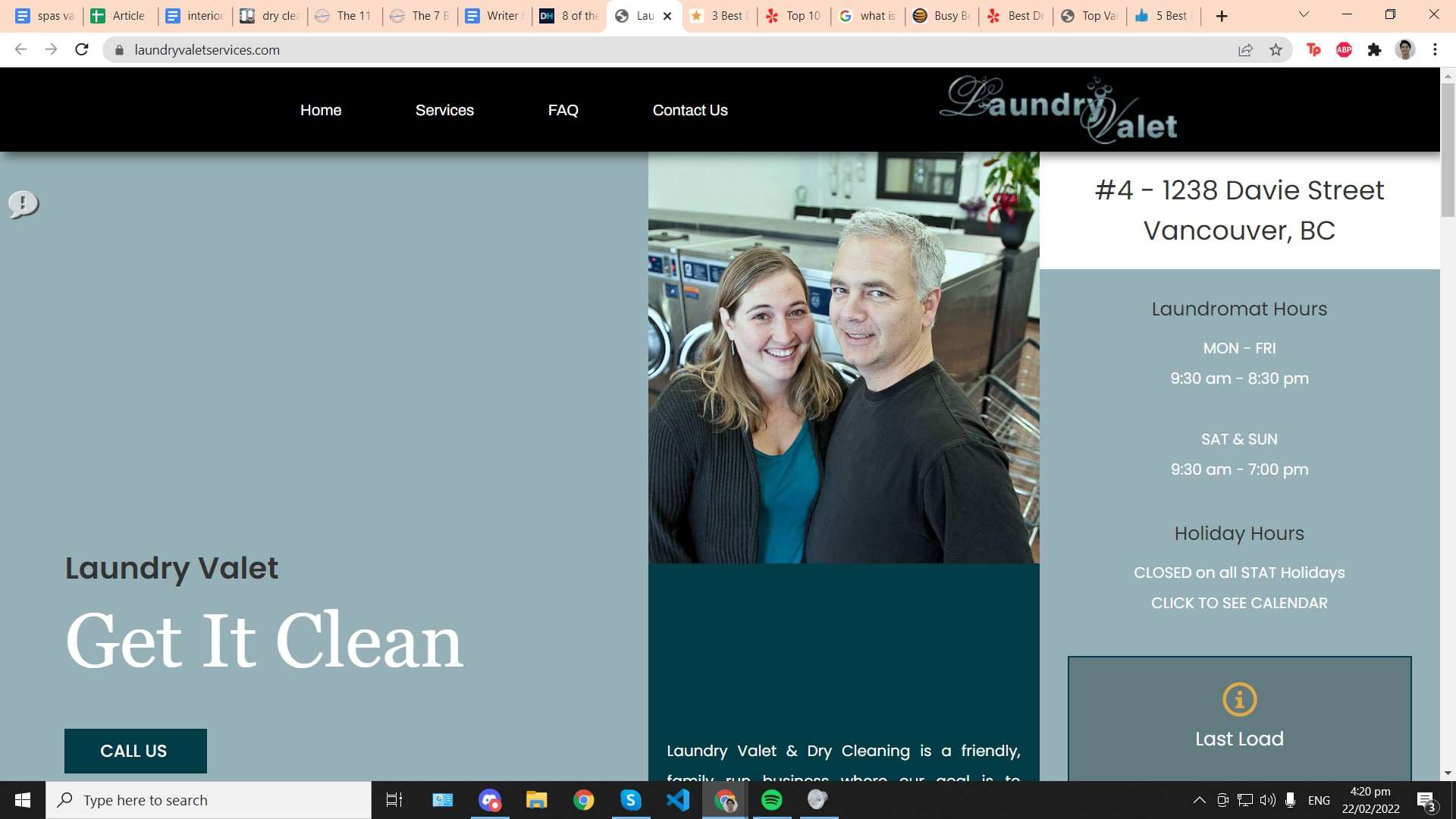Open Task View on the taskbar
This screenshot has width=1456, height=819.
tap(394, 800)
